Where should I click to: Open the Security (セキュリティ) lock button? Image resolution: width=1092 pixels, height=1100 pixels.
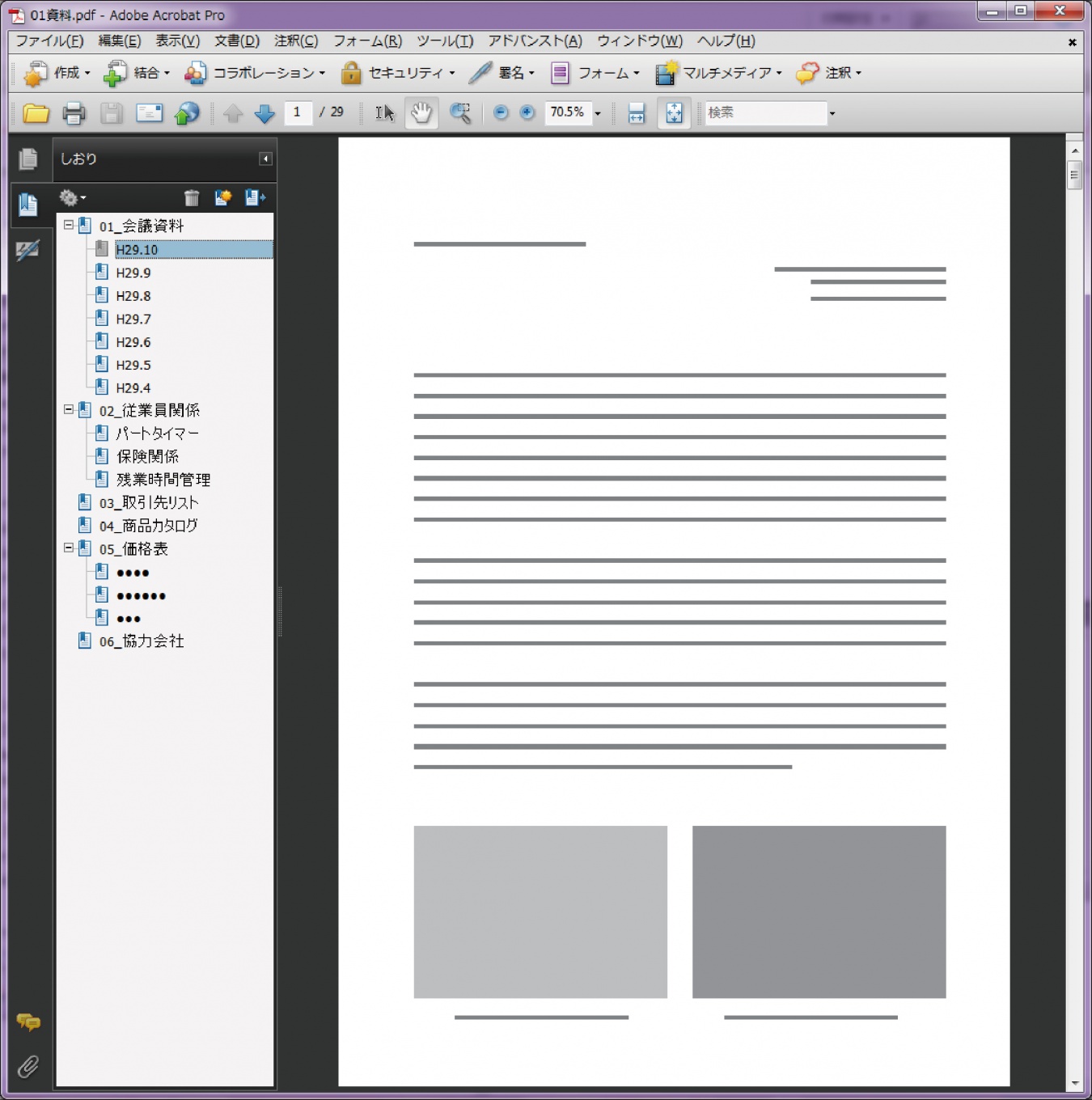click(397, 73)
